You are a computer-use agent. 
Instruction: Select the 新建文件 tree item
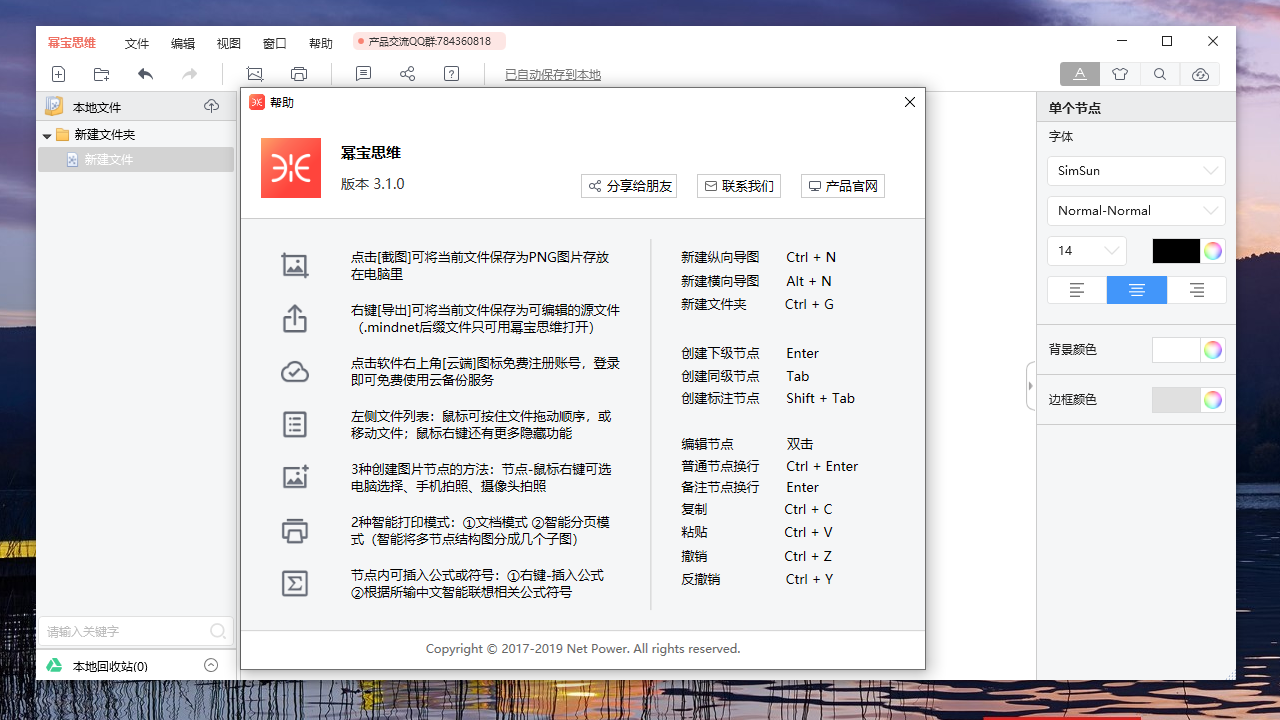point(136,159)
